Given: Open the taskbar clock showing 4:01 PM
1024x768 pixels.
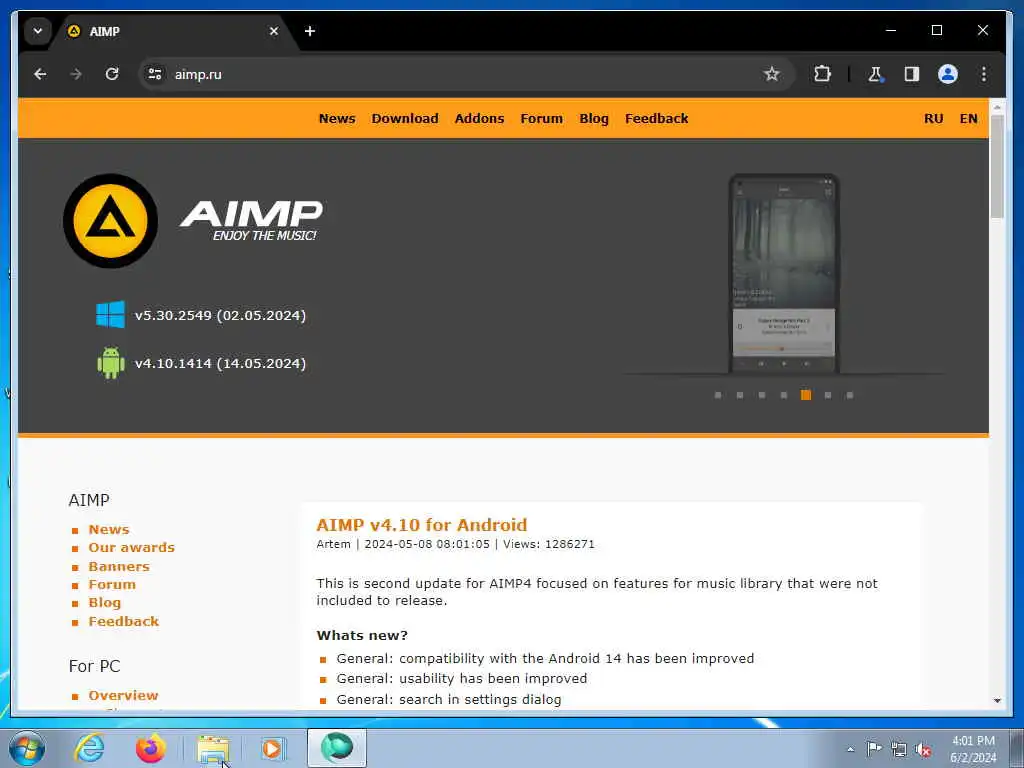Looking at the screenshot, I should [973, 749].
